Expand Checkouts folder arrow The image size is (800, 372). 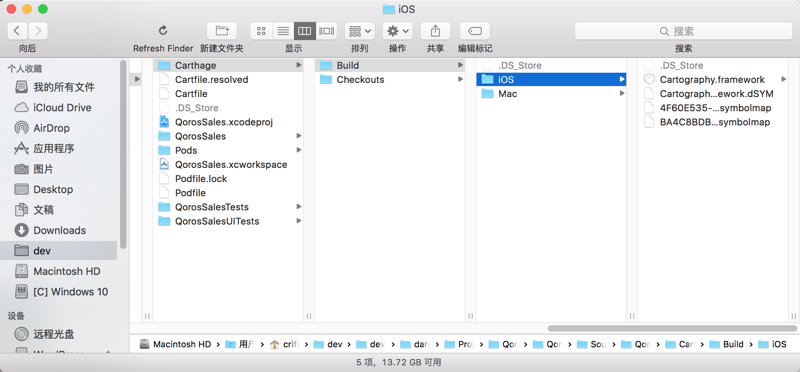point(460,80)
